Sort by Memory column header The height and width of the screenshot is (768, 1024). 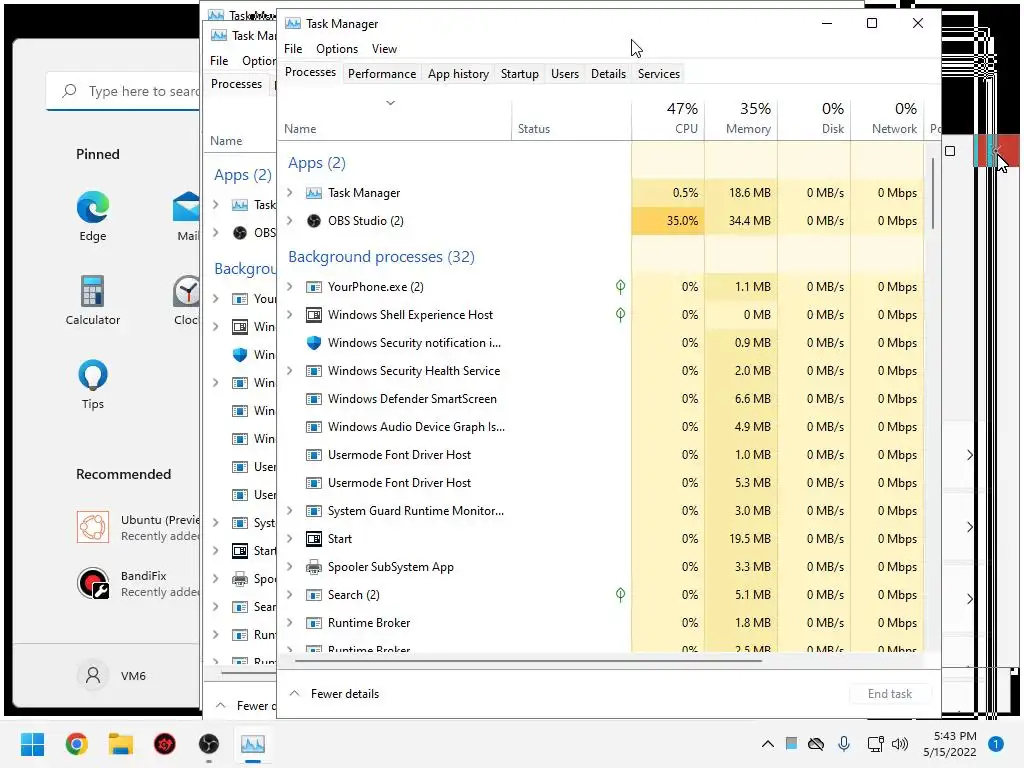coord(741,118)
